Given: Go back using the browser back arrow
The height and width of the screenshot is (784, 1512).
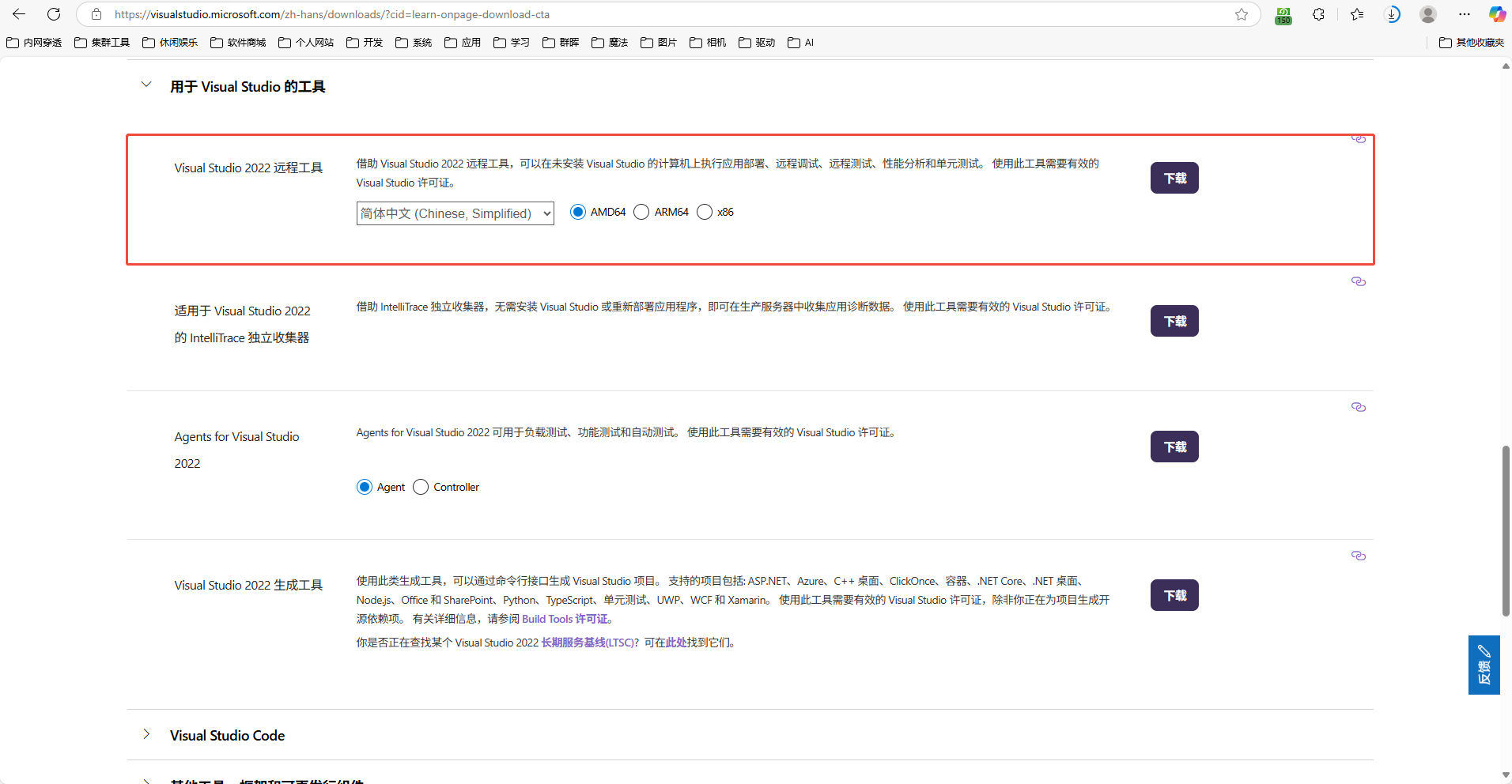Looking at the screenshot, I should 19,14.
